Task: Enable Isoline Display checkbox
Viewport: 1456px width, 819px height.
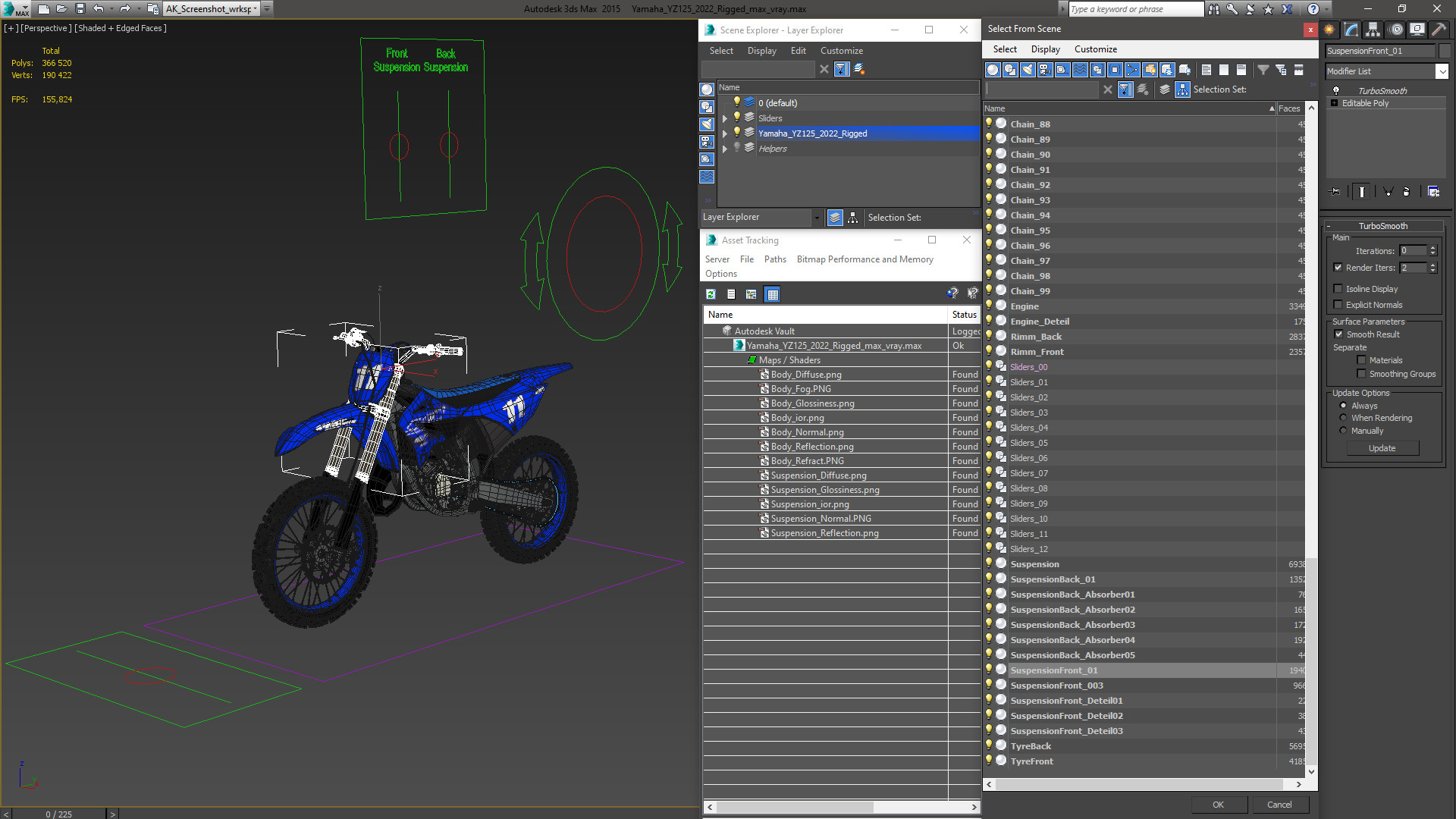Action: click(1338, 288)
